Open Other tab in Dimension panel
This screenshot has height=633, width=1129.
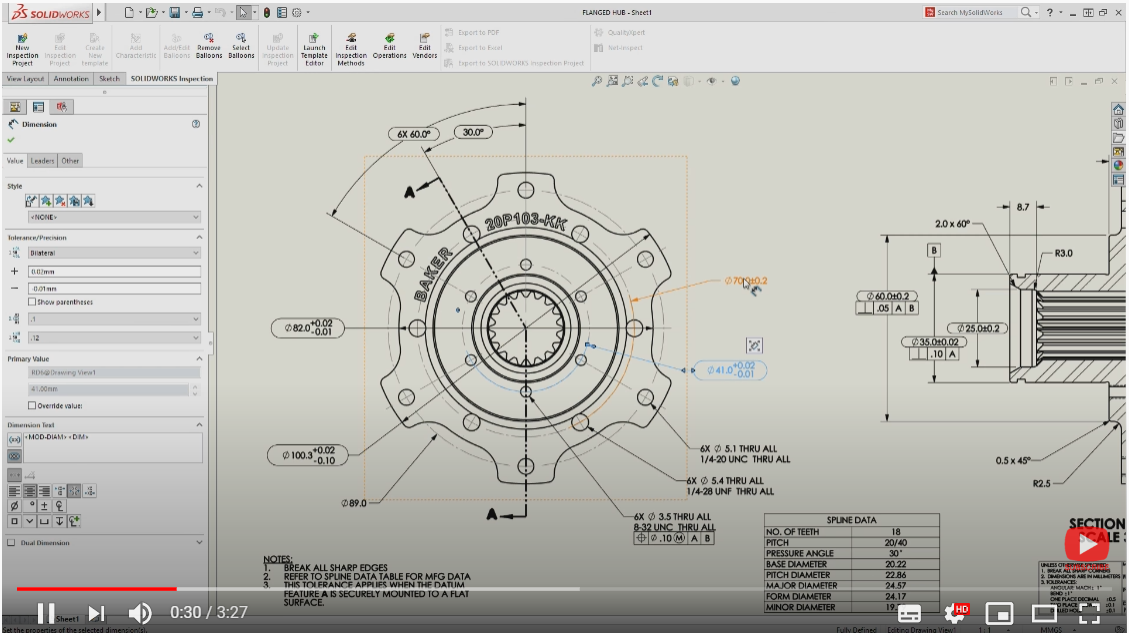[x=70, y=161]
